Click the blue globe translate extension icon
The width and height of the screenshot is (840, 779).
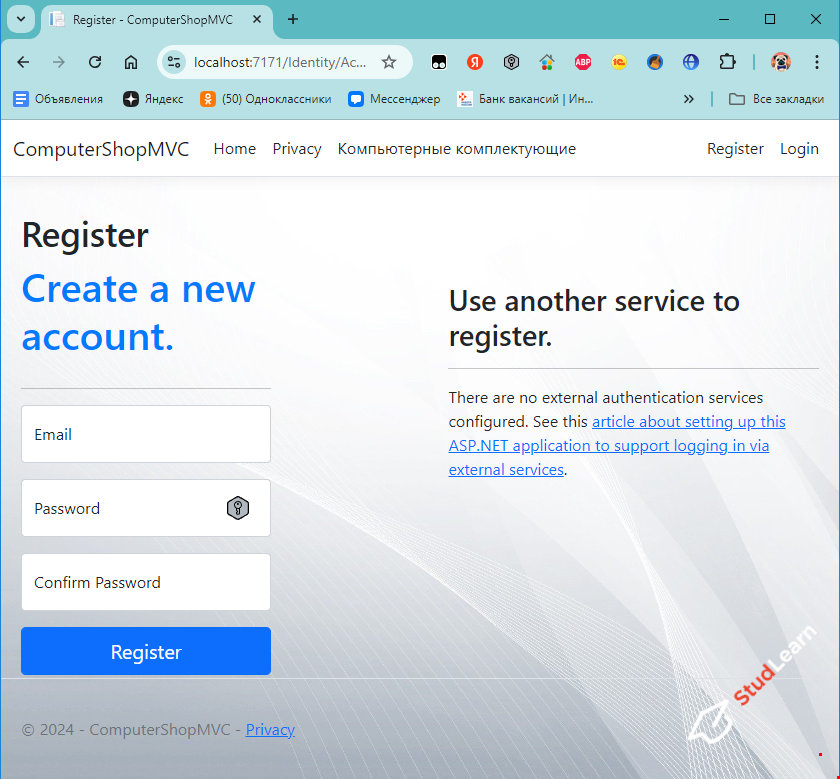[x=691, y=61]
